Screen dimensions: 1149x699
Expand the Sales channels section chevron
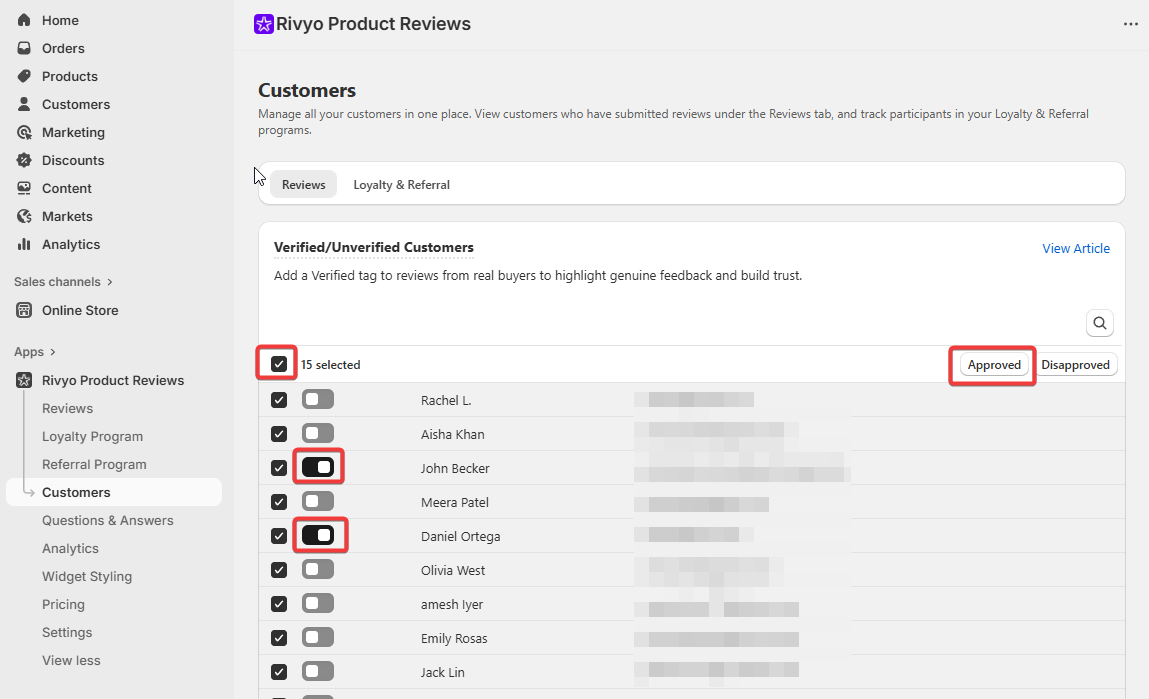pyautogui.click(x=110, y=282)
